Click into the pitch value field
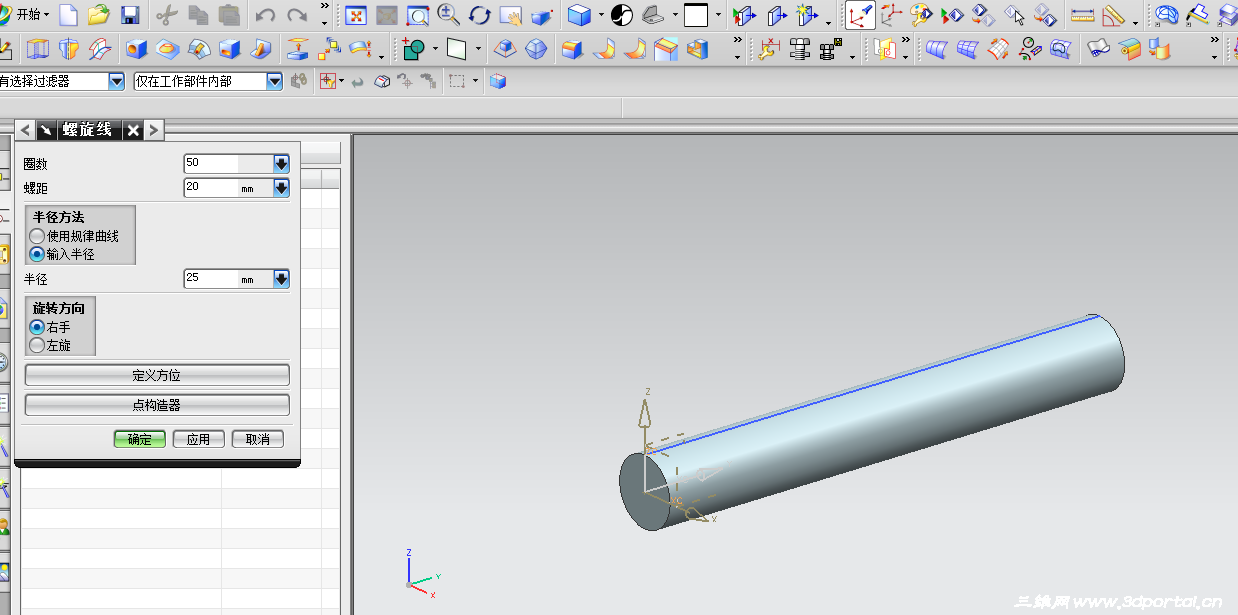Viewport: 1238px width, 615px height. pyautogui.click(x=211, y=187)
